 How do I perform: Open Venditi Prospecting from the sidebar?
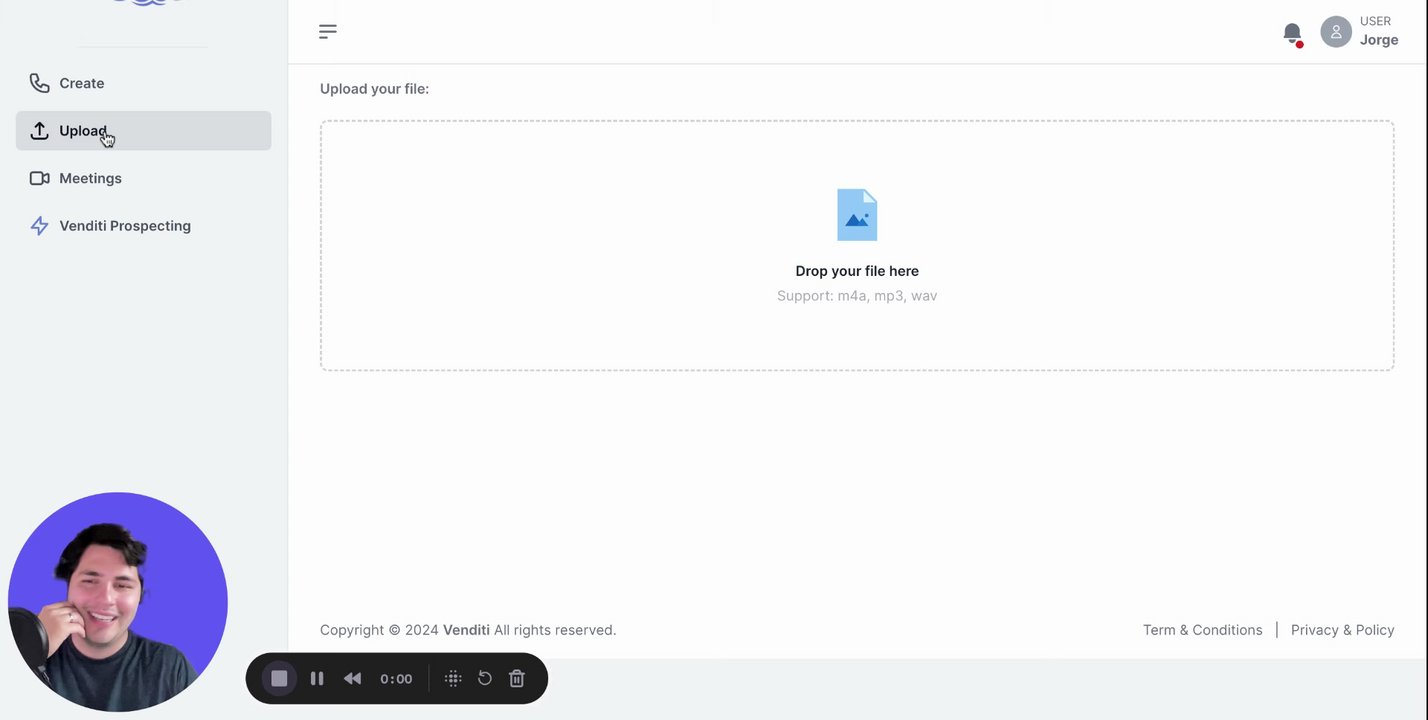point(143,226)
